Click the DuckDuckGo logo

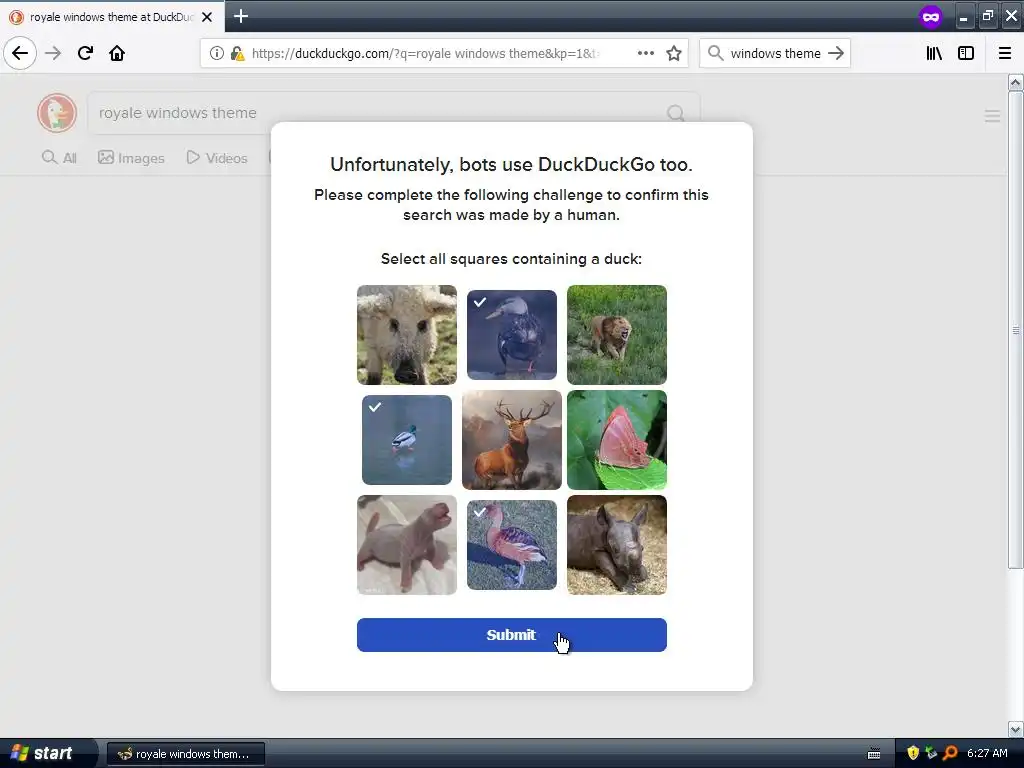tap(57, 113)
